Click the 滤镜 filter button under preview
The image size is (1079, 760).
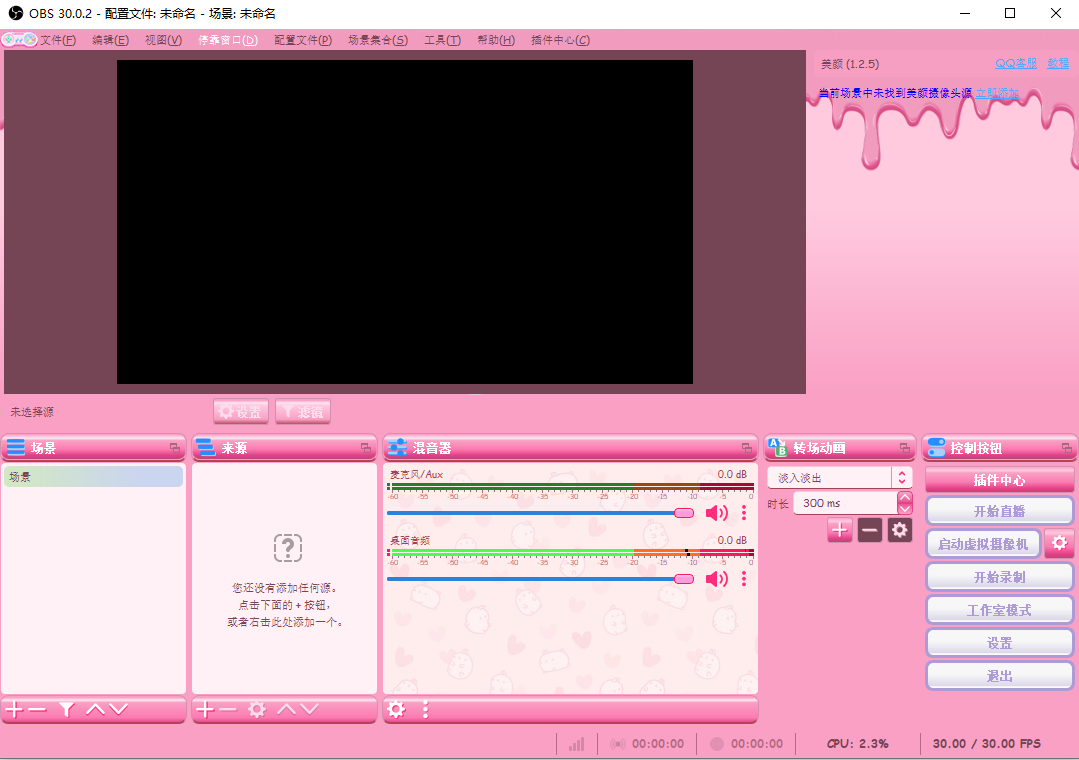click(303, 412)
